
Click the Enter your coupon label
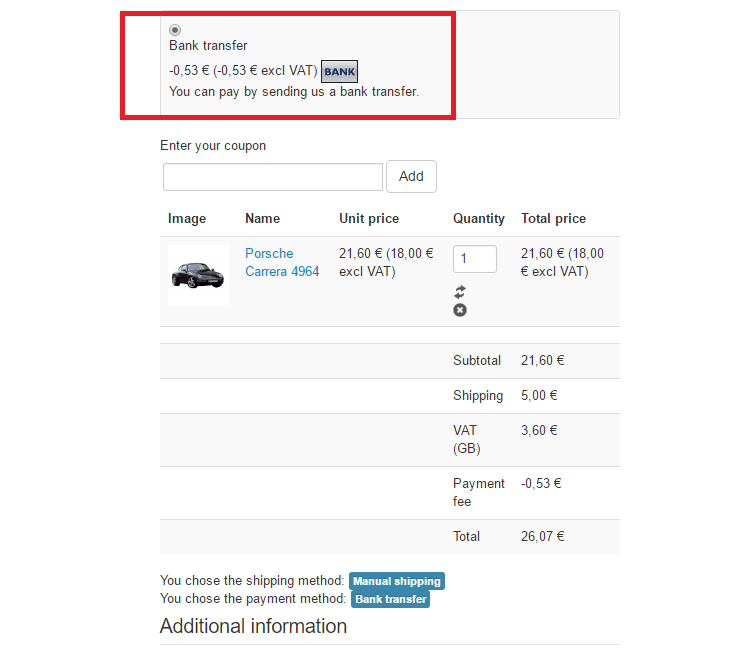click(213, 145)
